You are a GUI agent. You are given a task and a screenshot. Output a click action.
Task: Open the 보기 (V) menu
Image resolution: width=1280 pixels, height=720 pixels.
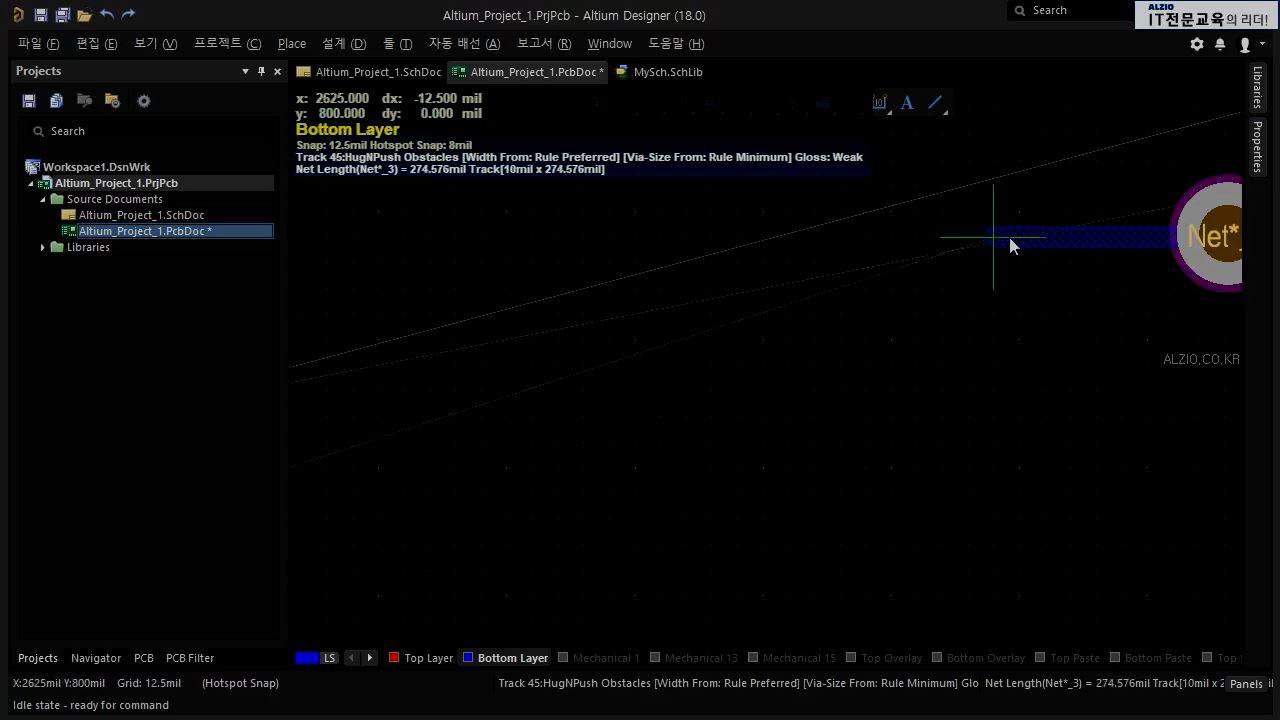click(x=155, y=44)
